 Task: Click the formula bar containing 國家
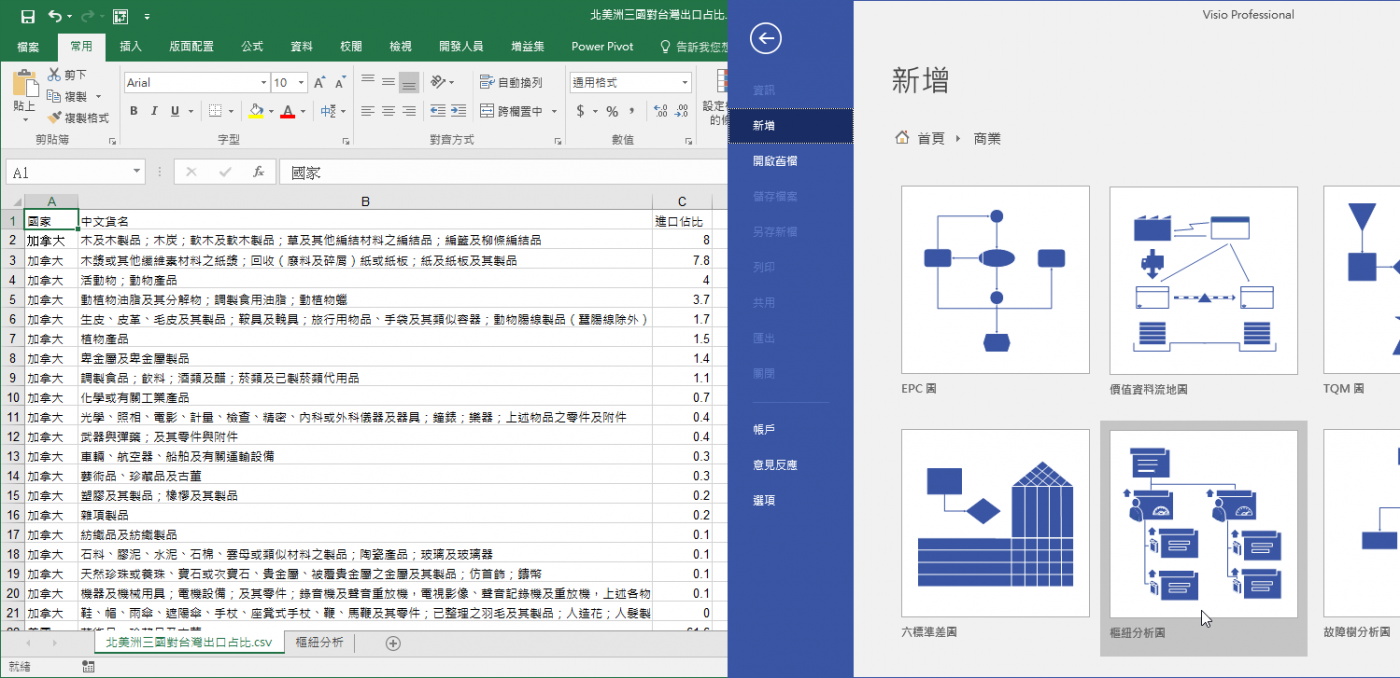[x=501, y=172]
